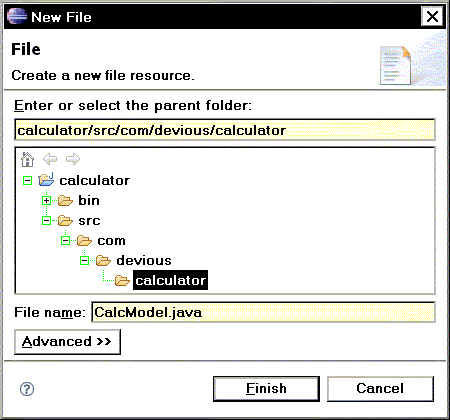Viewport: 450px width, 420px height.
Task: Click the selected calculator subfolder icon
Action: tap(122, 280)
